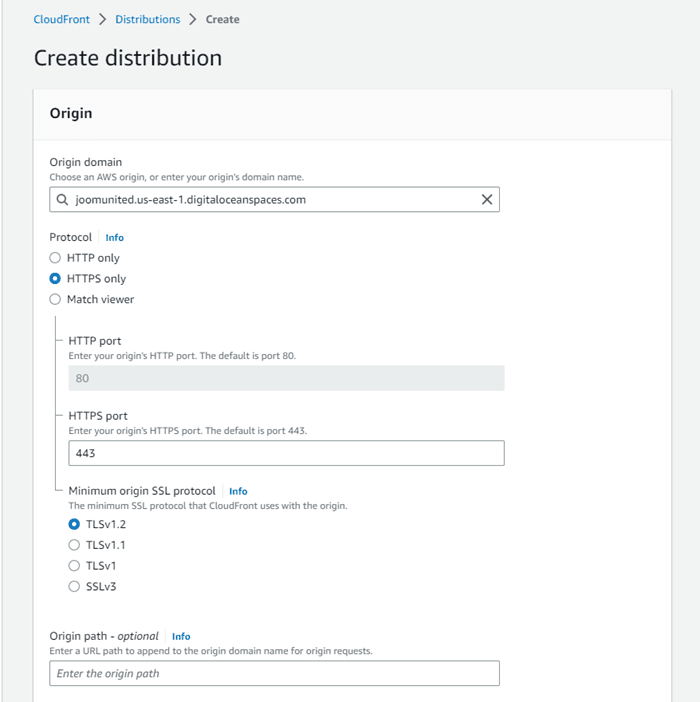Select HTTP only protocol
This screenshot has width=700, height=702.
[x=56, y=258]
